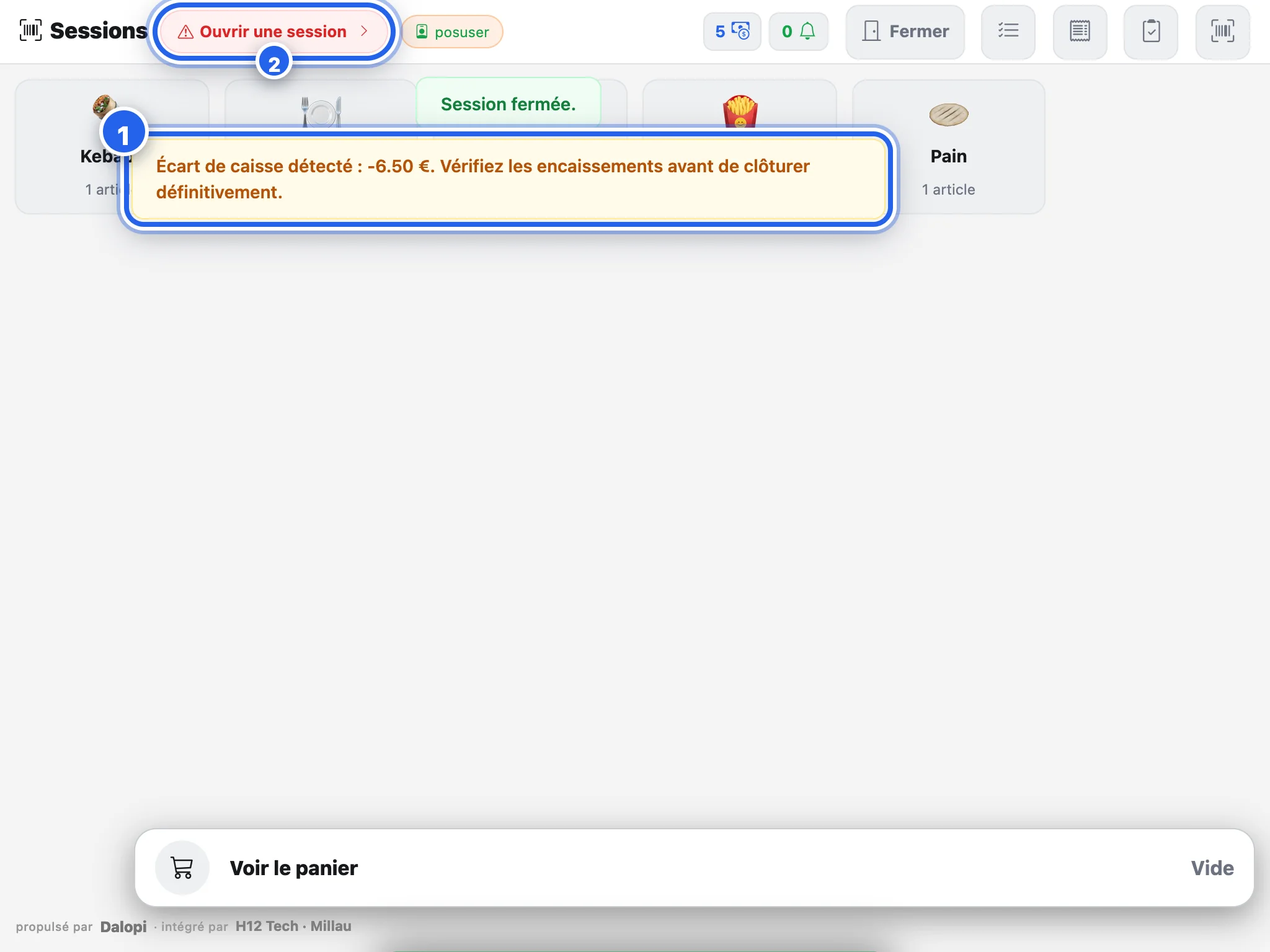This screenshot has width=1270, height=952.
Task: Open the receipt icon in the toolbar
Action: tap(1080, 32)
